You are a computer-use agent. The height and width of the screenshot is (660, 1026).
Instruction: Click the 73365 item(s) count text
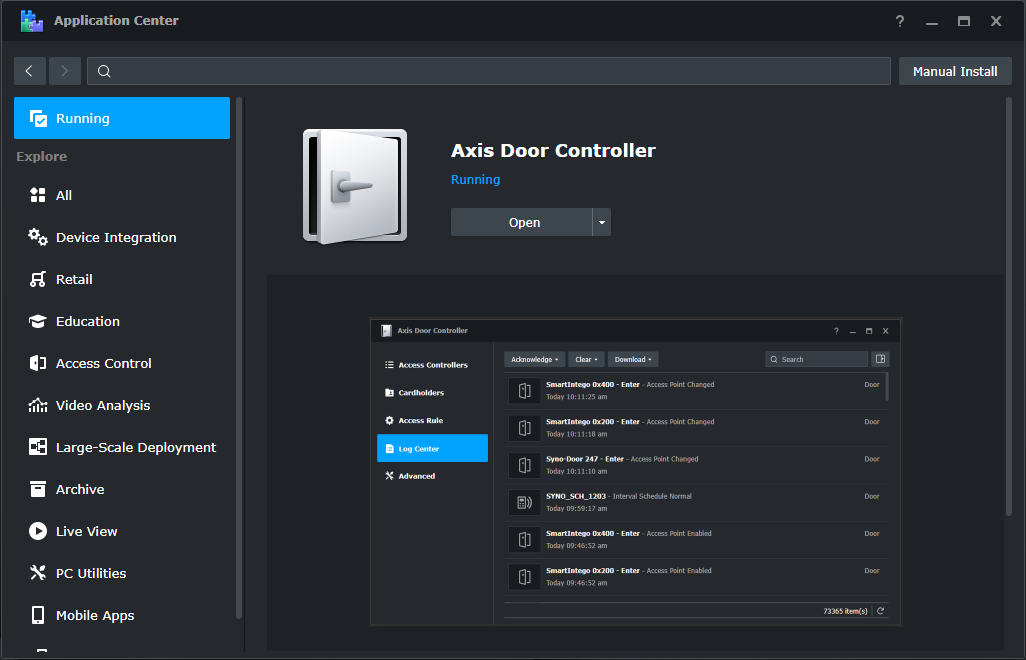click(845, 611)
